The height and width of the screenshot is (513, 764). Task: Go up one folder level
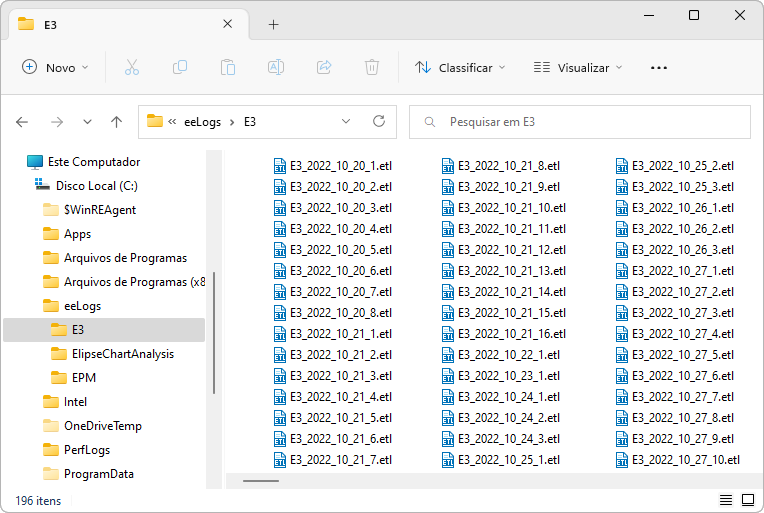(x=116, y=121)
